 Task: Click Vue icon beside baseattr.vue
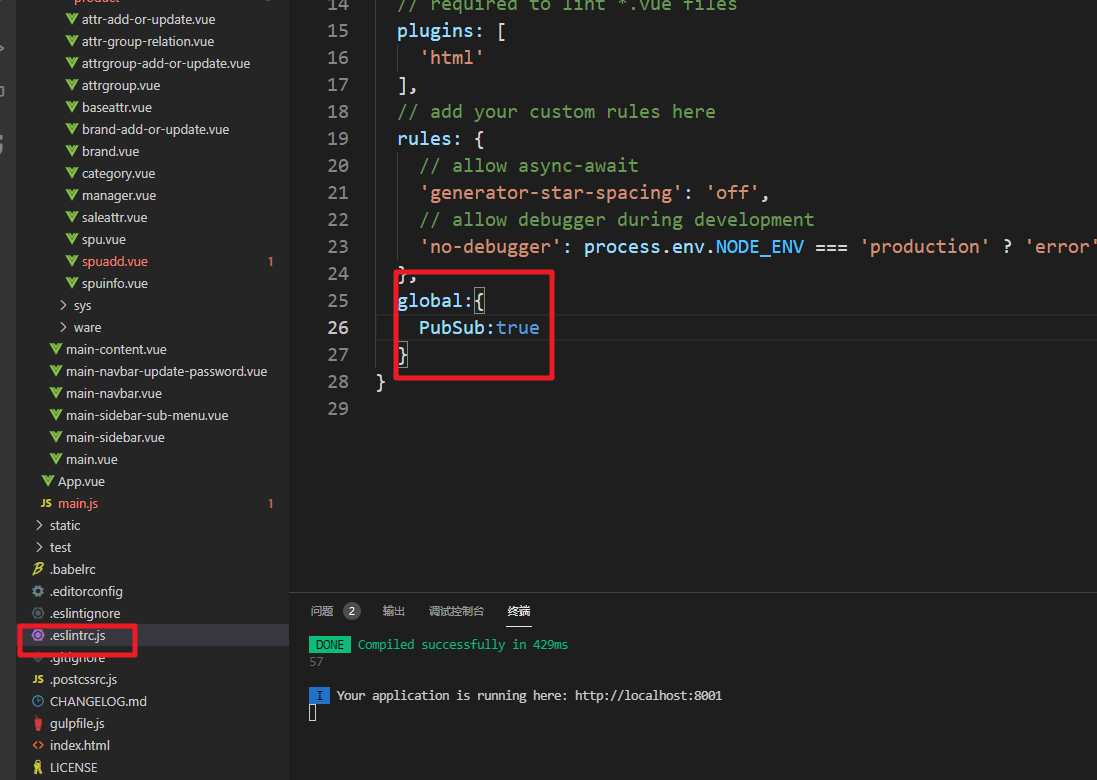coord(71,107)
